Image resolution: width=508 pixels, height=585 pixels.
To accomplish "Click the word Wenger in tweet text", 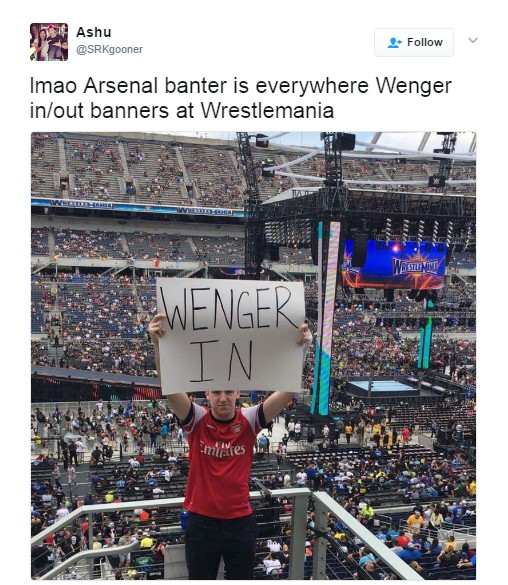I will click(x=413, y=85).
